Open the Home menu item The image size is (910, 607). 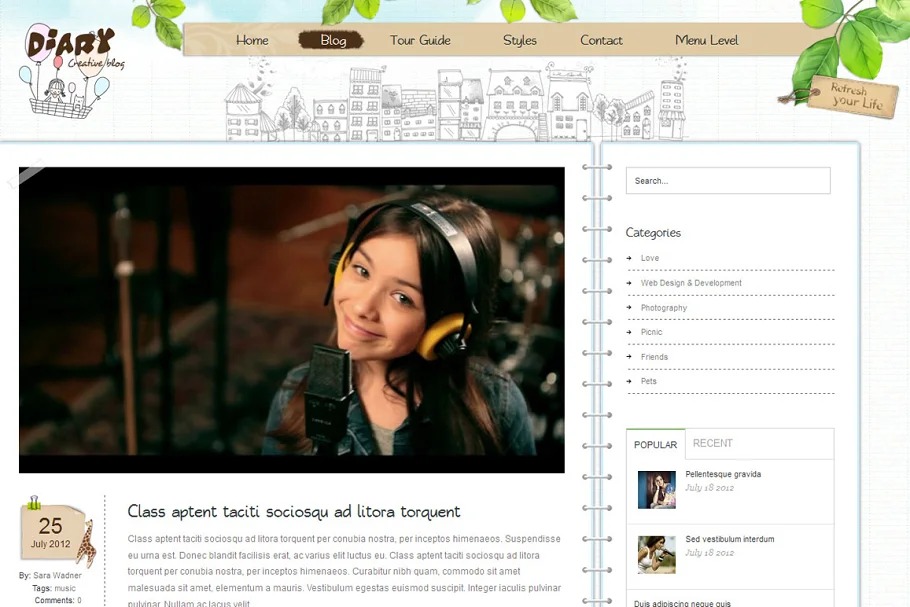coord(252,40)
